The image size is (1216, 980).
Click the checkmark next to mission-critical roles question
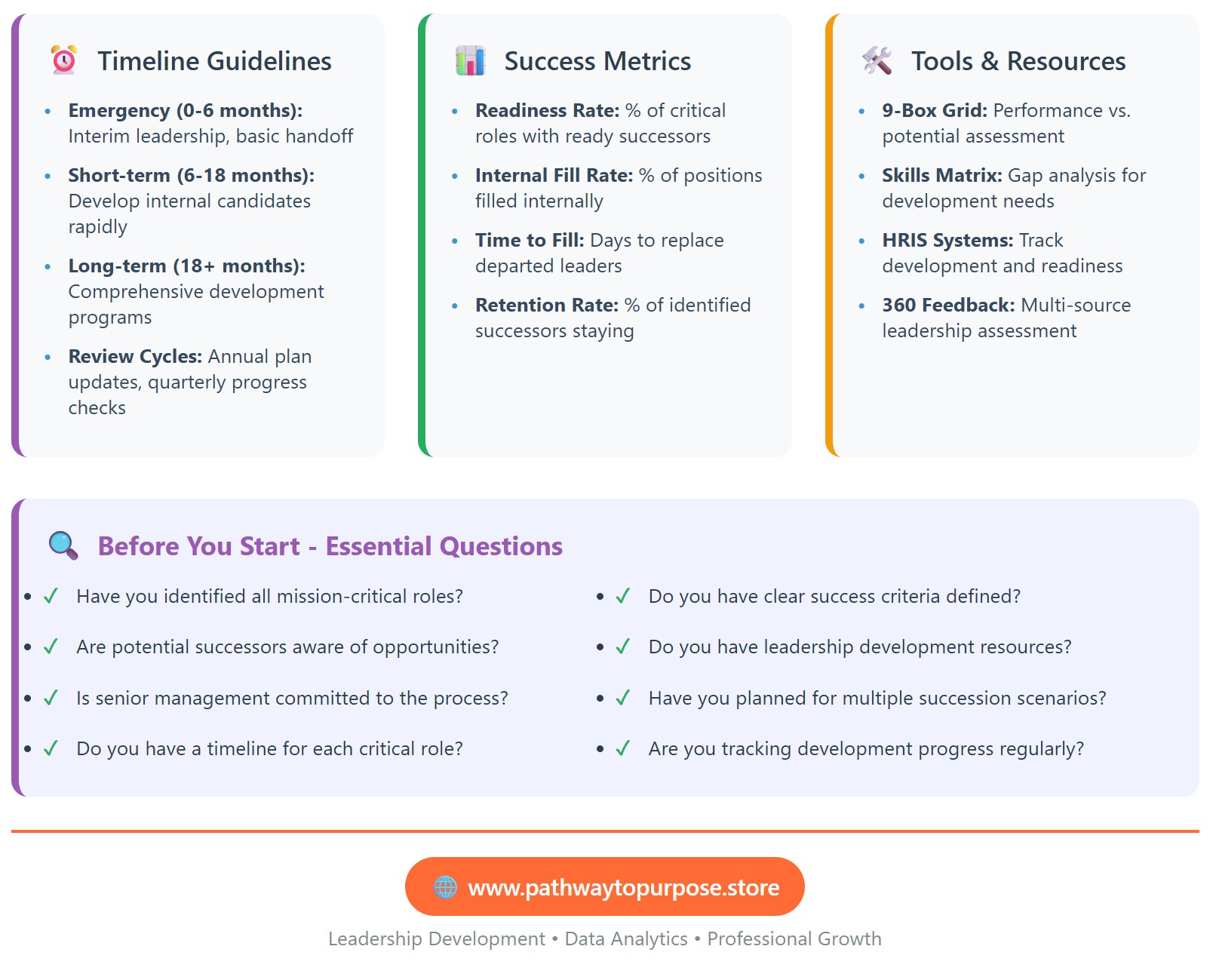pos(51,597)
